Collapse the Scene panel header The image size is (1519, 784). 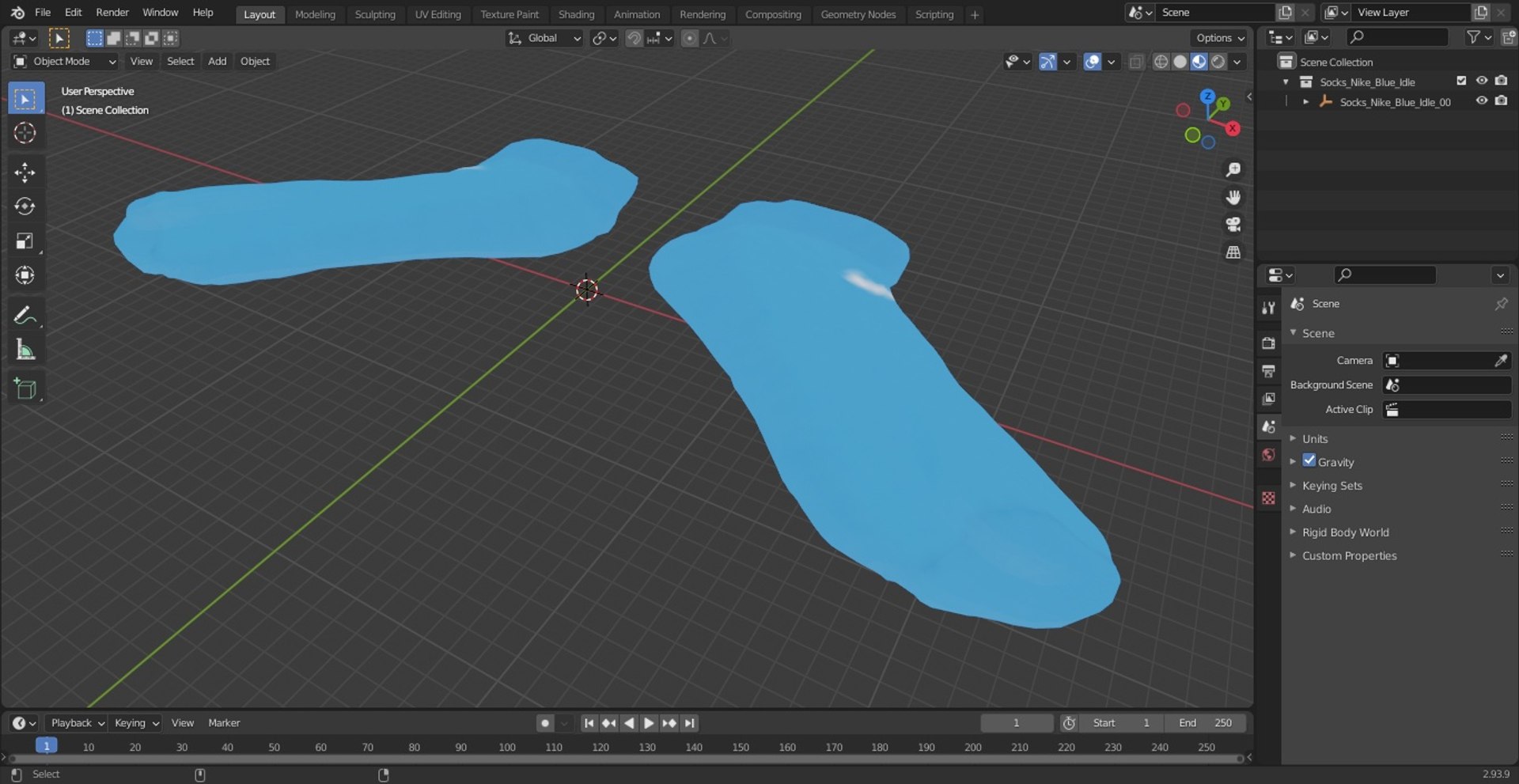click(x=1317, y=333)
